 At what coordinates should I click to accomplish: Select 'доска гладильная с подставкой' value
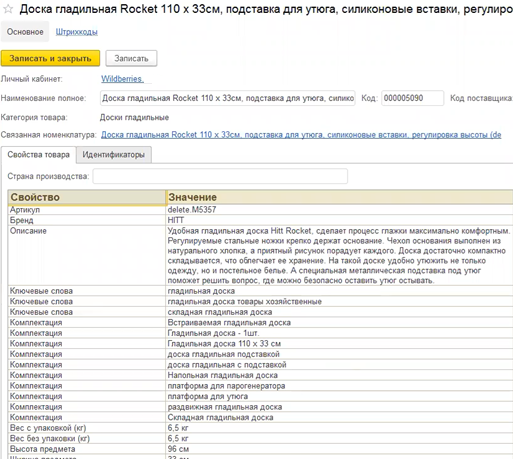click(x=339, y=365)
